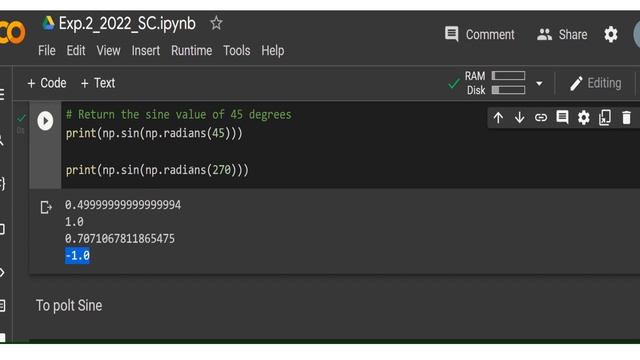This screenshot has height=360, width=640.
Task: Open the View menu
Action: click(108, 51)
